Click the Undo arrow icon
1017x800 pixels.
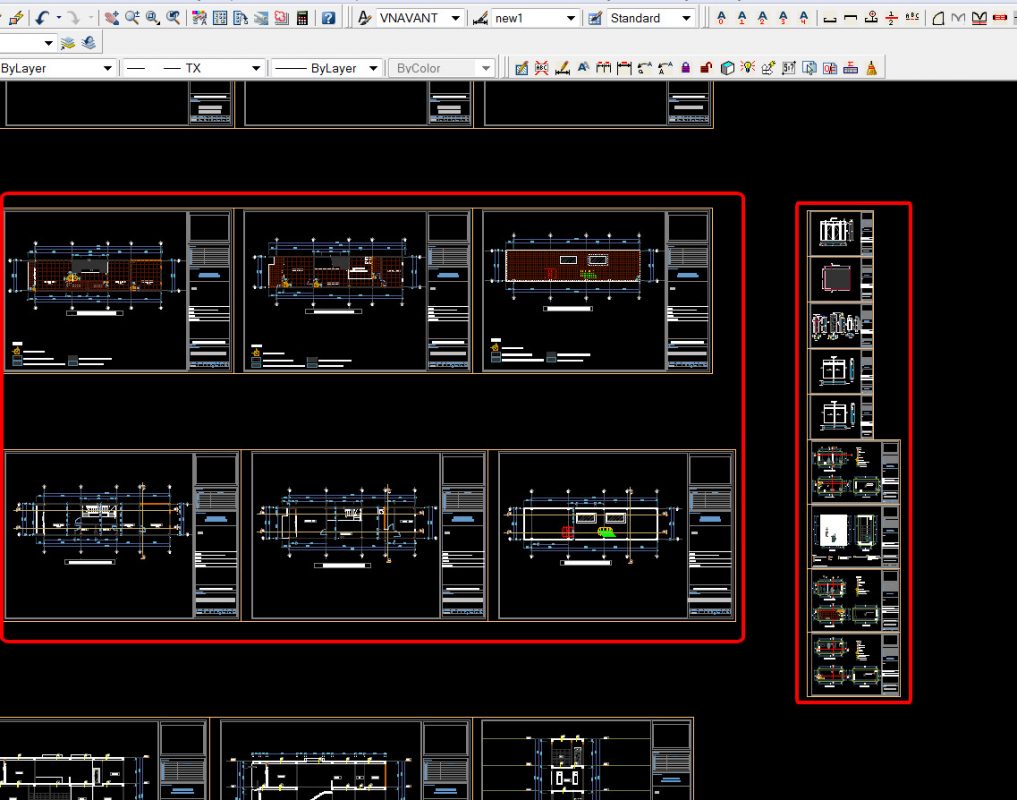click(41, 18)
